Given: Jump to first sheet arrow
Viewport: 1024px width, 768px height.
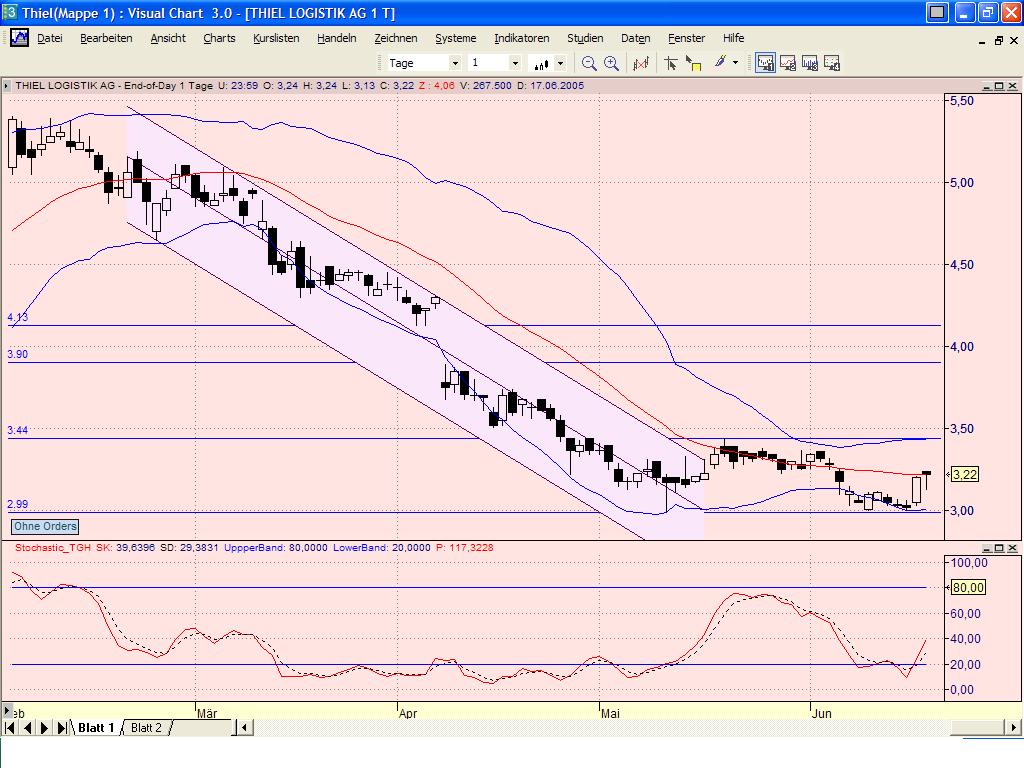Looking at the screenshot, I should pos(10,728).
